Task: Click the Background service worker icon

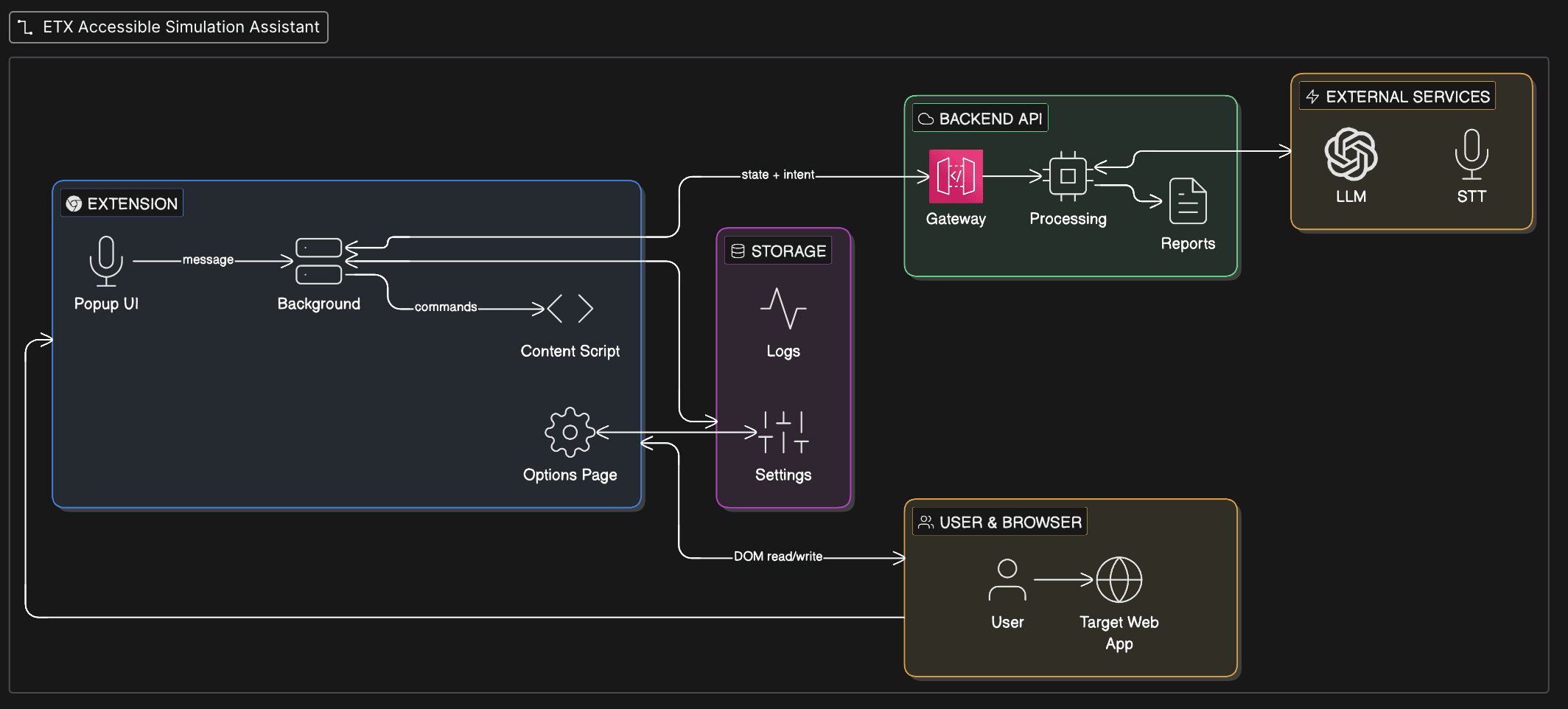Action: click(318, 262)
